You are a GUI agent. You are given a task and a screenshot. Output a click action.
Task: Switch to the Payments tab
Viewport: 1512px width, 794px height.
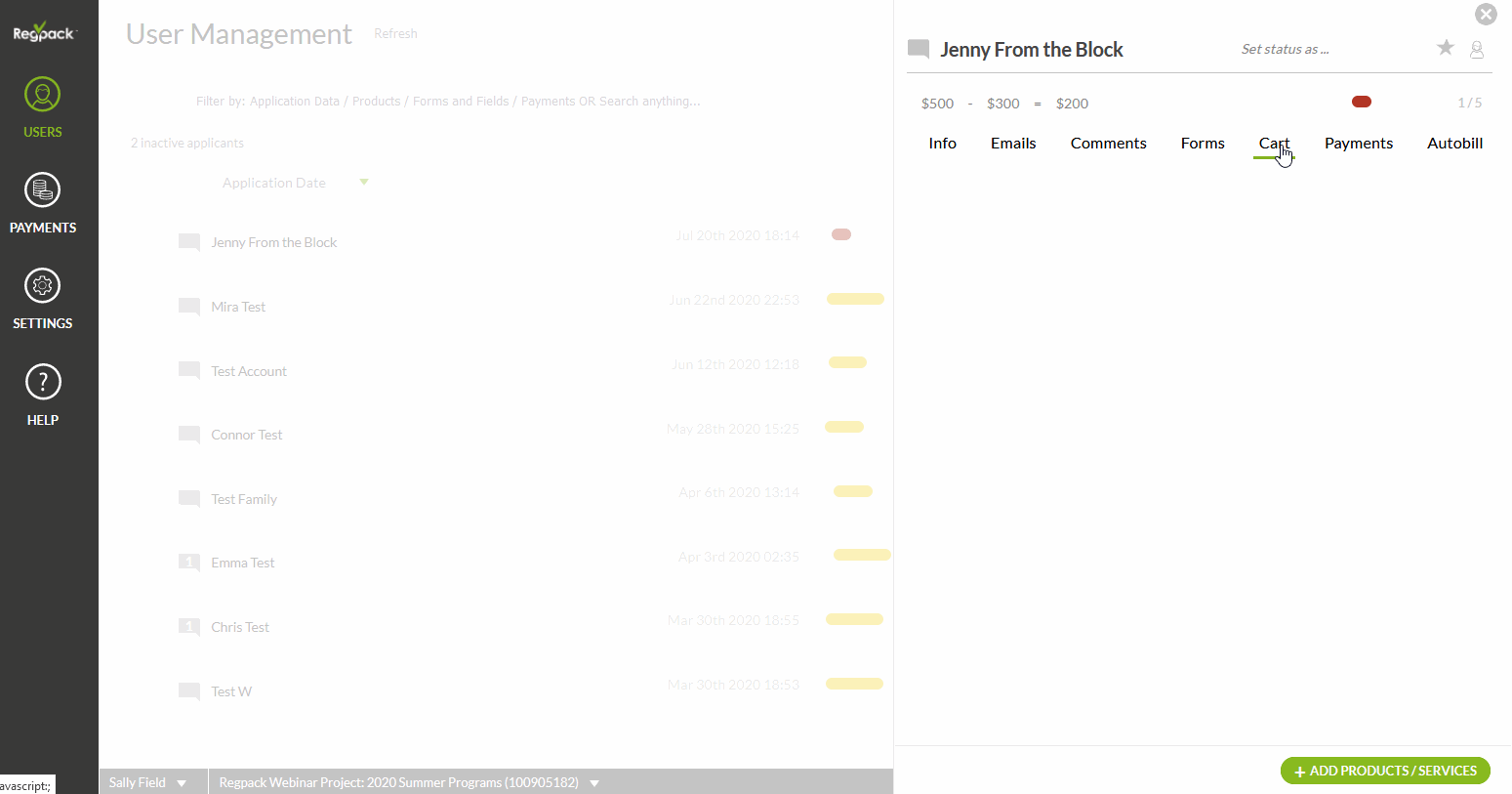1358,144
